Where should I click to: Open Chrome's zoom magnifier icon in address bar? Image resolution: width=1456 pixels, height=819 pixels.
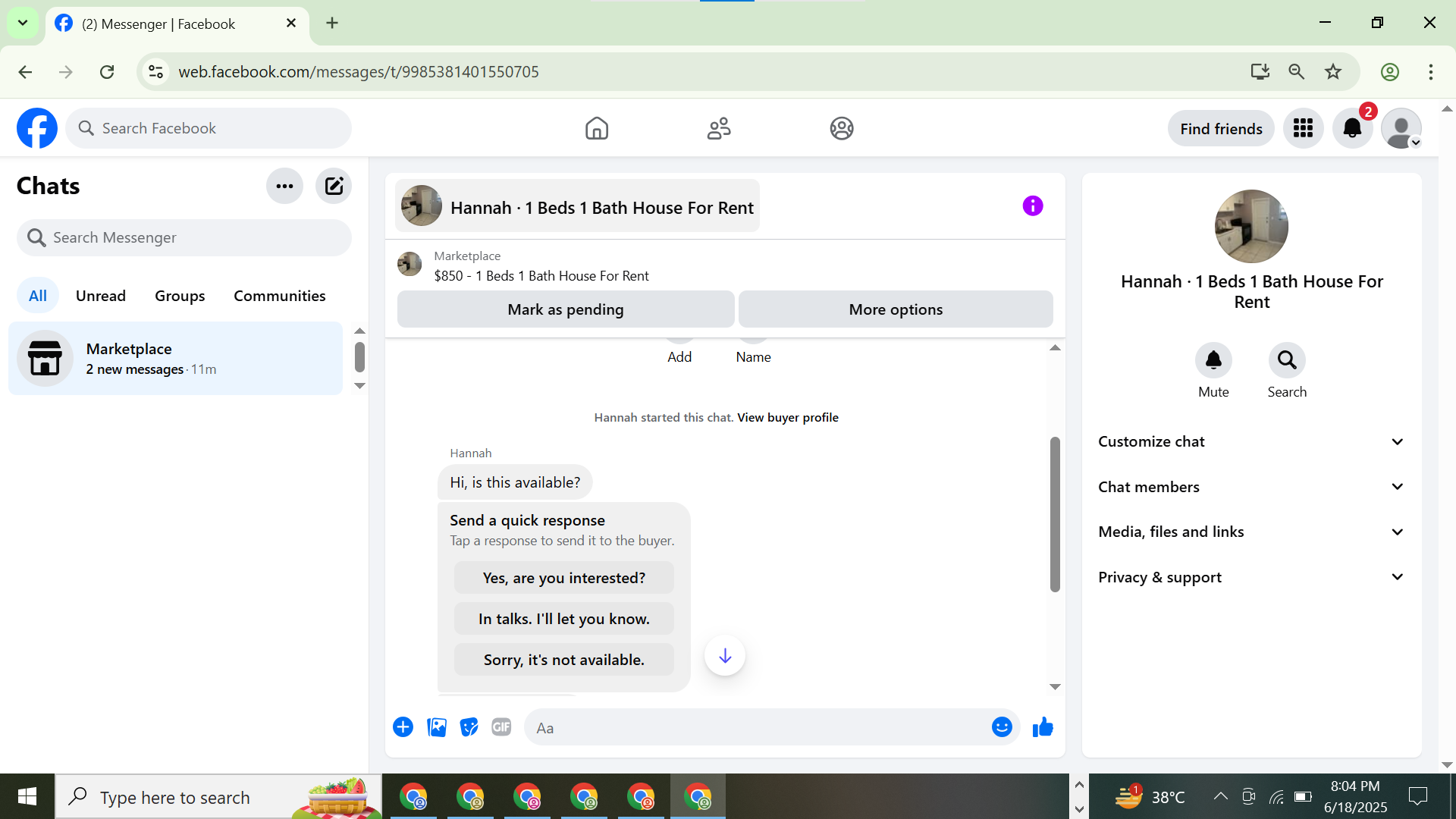pyautogui.click(x=1297, y=72)
